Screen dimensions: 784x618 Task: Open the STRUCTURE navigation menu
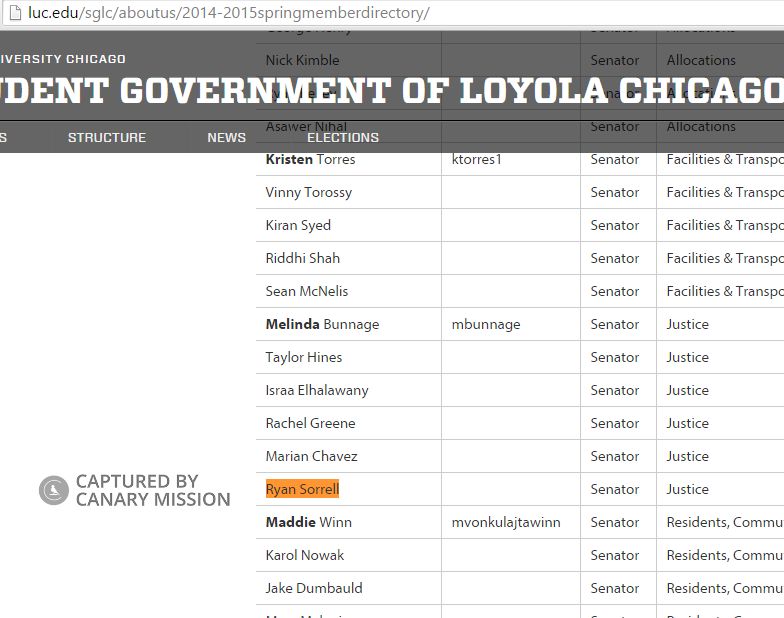pos(107,137)
